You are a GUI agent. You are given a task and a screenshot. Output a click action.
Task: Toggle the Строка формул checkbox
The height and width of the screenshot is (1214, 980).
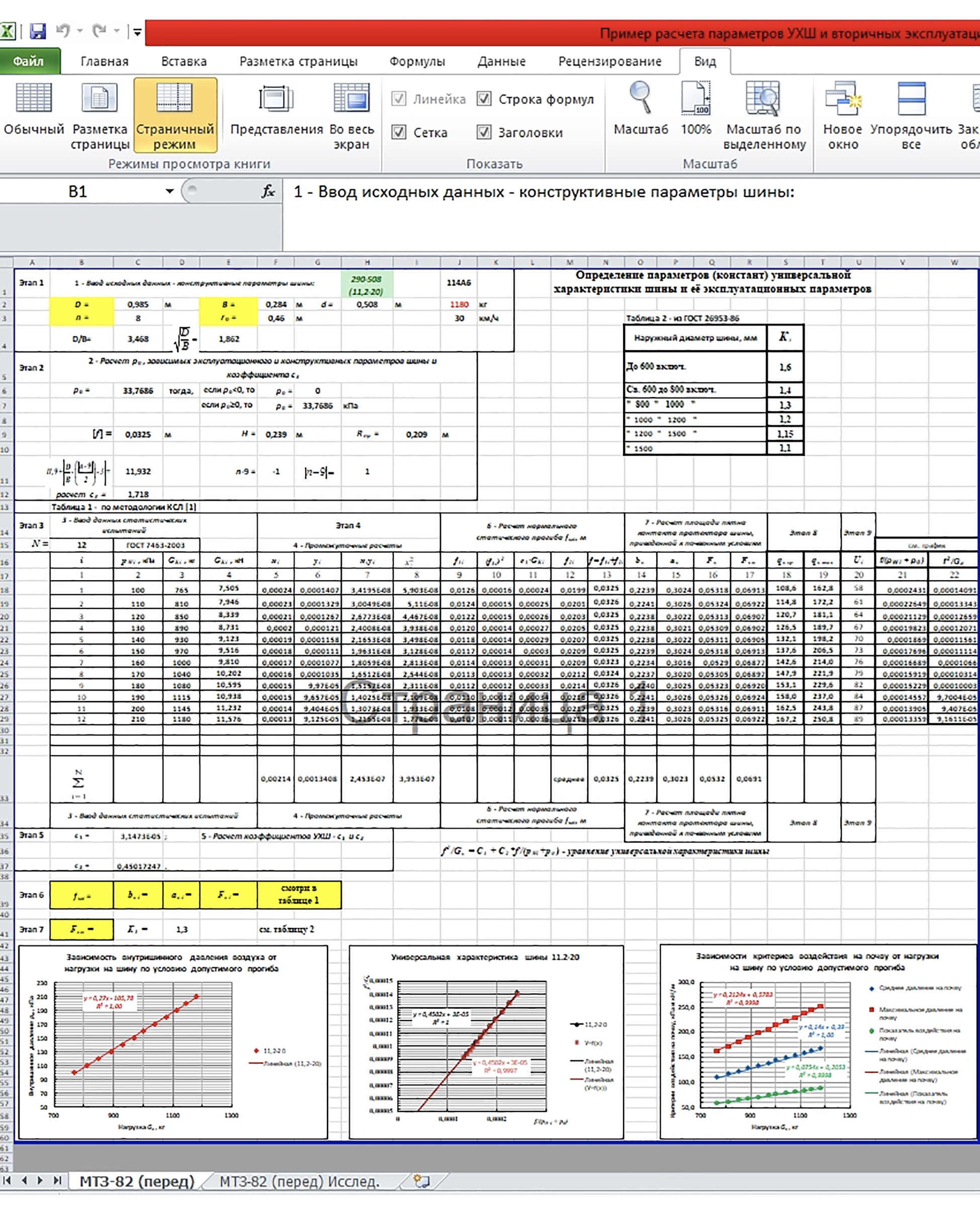(x=484, y=99)
